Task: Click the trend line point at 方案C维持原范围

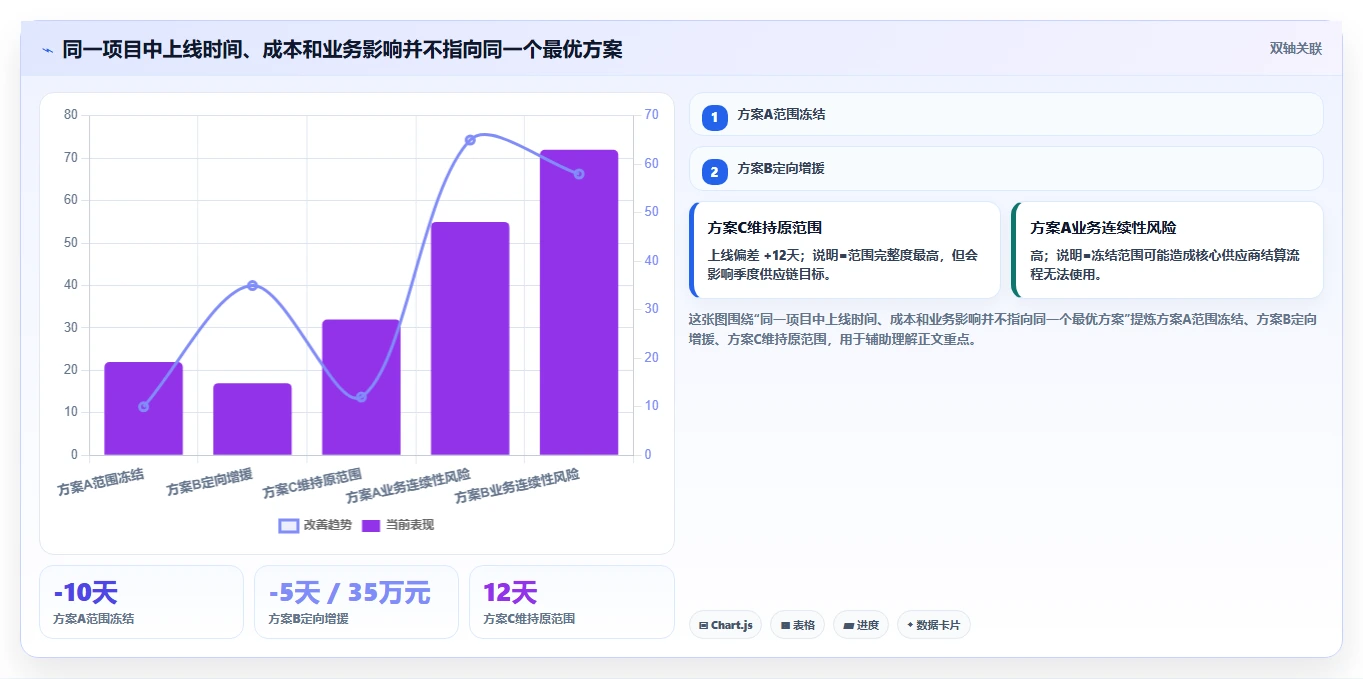Action: click(361, 397)
